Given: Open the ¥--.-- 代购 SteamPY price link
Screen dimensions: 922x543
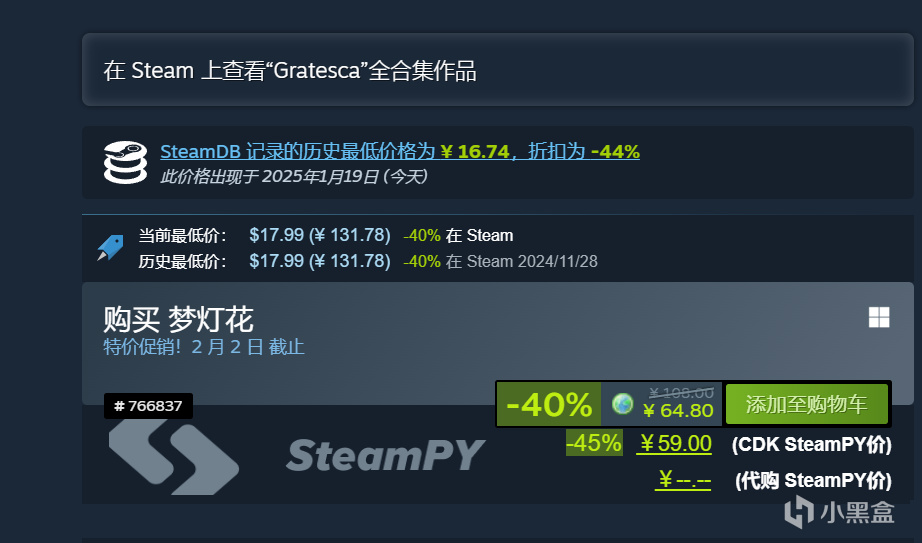Looking at the screenshot, I should [683, 479].
